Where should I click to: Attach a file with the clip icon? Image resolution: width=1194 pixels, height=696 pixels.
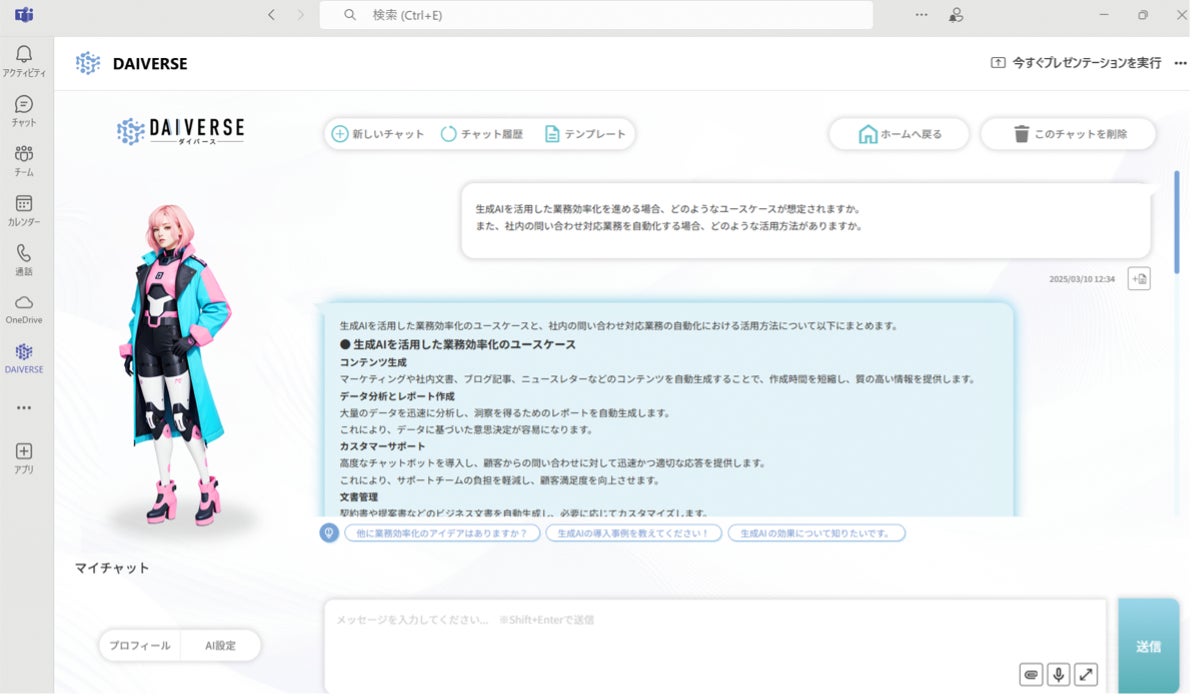click(1031, 675)
